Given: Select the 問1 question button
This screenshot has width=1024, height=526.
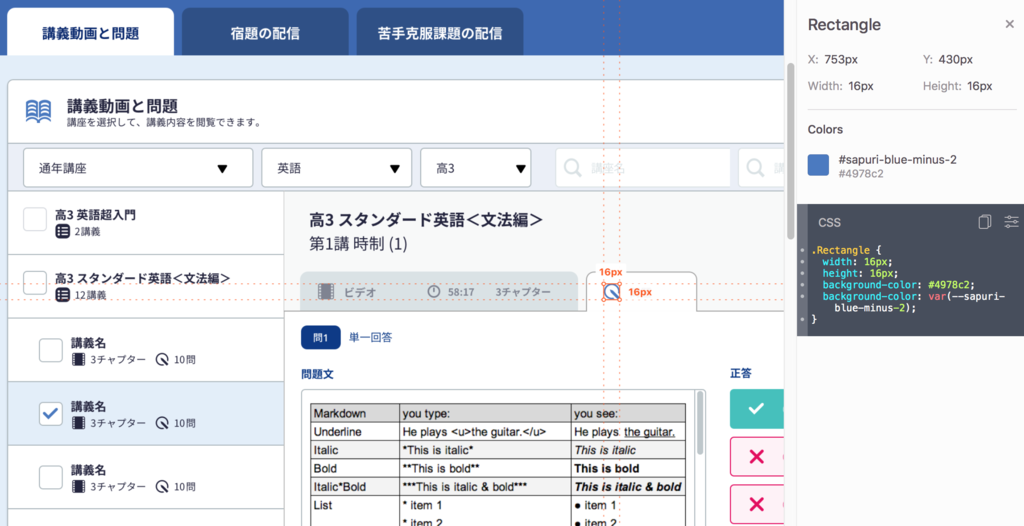Looking at the screenshot, I should [321, 338].
